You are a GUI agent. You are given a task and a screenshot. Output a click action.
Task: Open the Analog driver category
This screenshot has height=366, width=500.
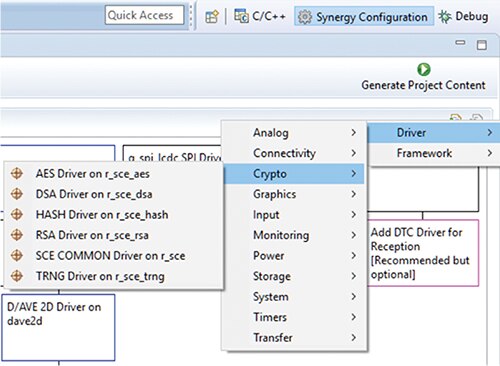[294, 133]
